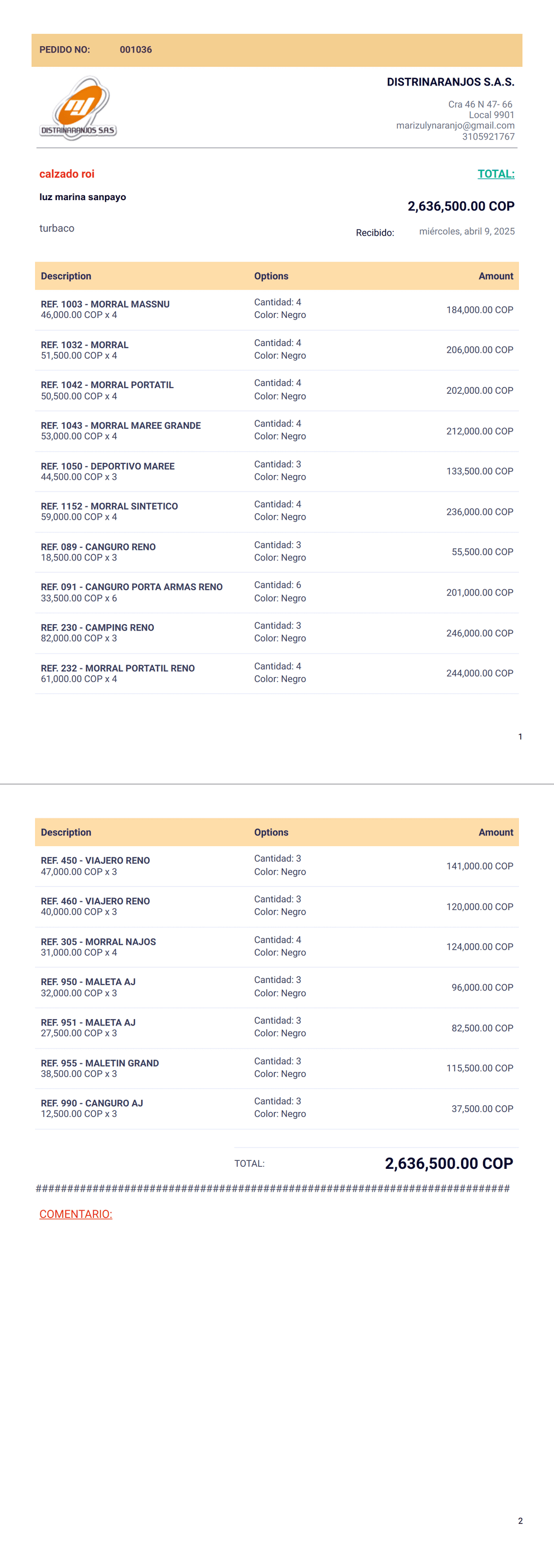Viewport: 554px width, 1568px height.
Task: Click the red COMENTARIO: link
Action: tap(76, 1214)
